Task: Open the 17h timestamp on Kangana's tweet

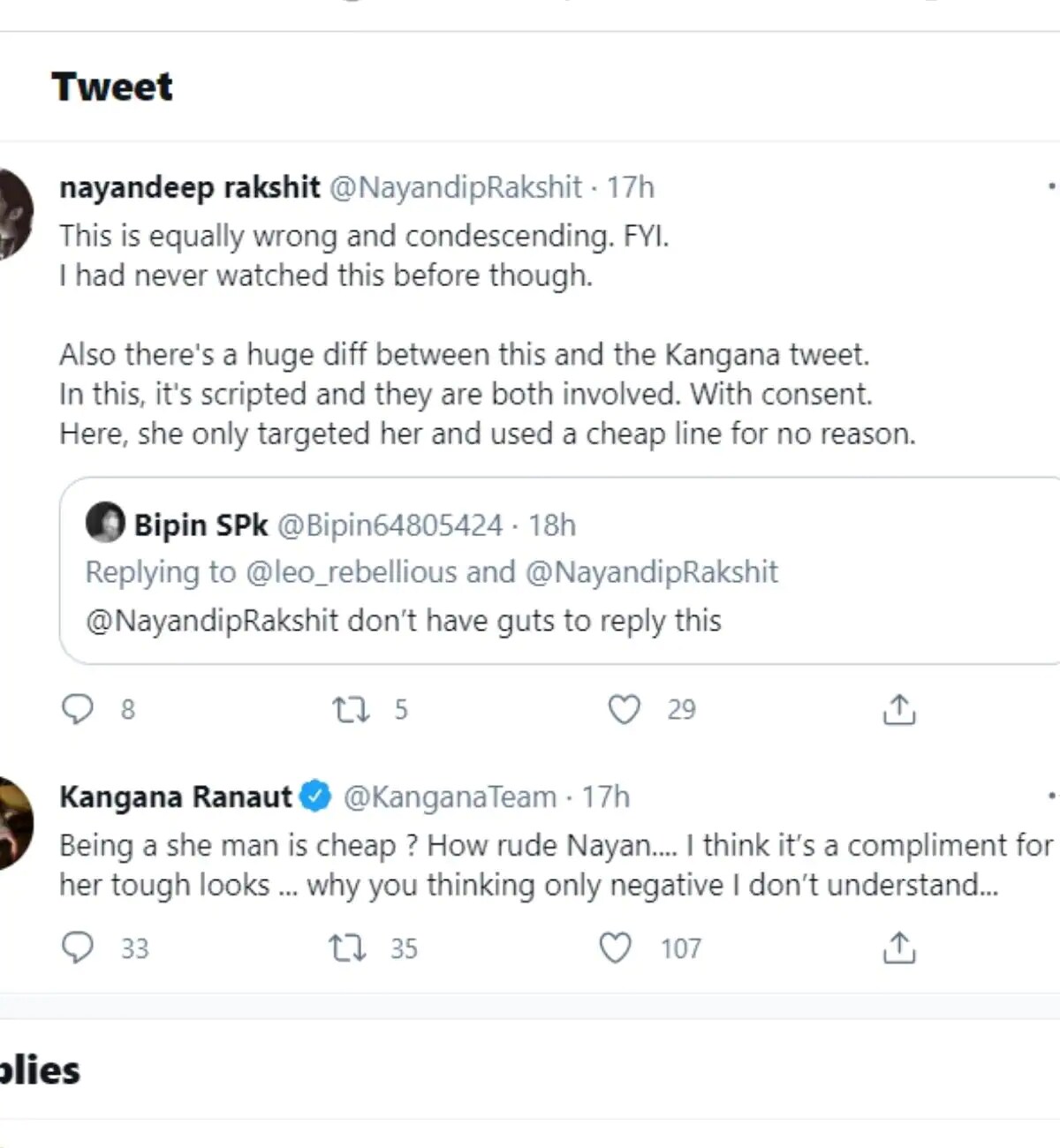Action: 606,797
